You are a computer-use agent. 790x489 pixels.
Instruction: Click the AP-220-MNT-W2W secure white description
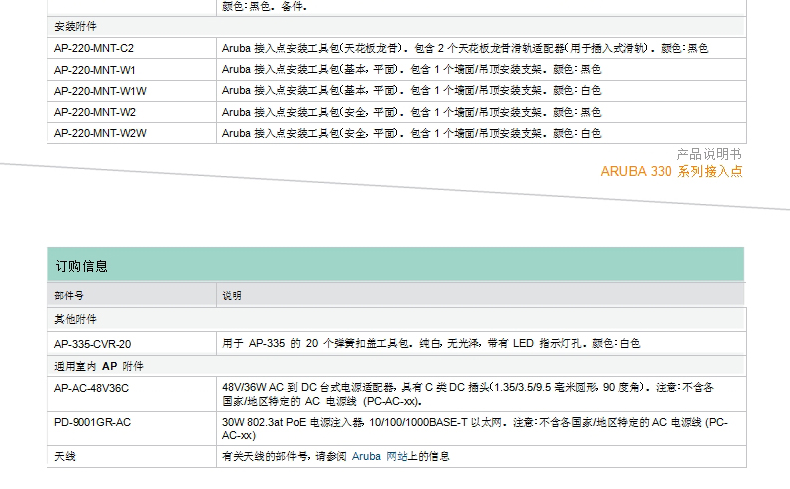pyautogui.click(x=411, y=133)
